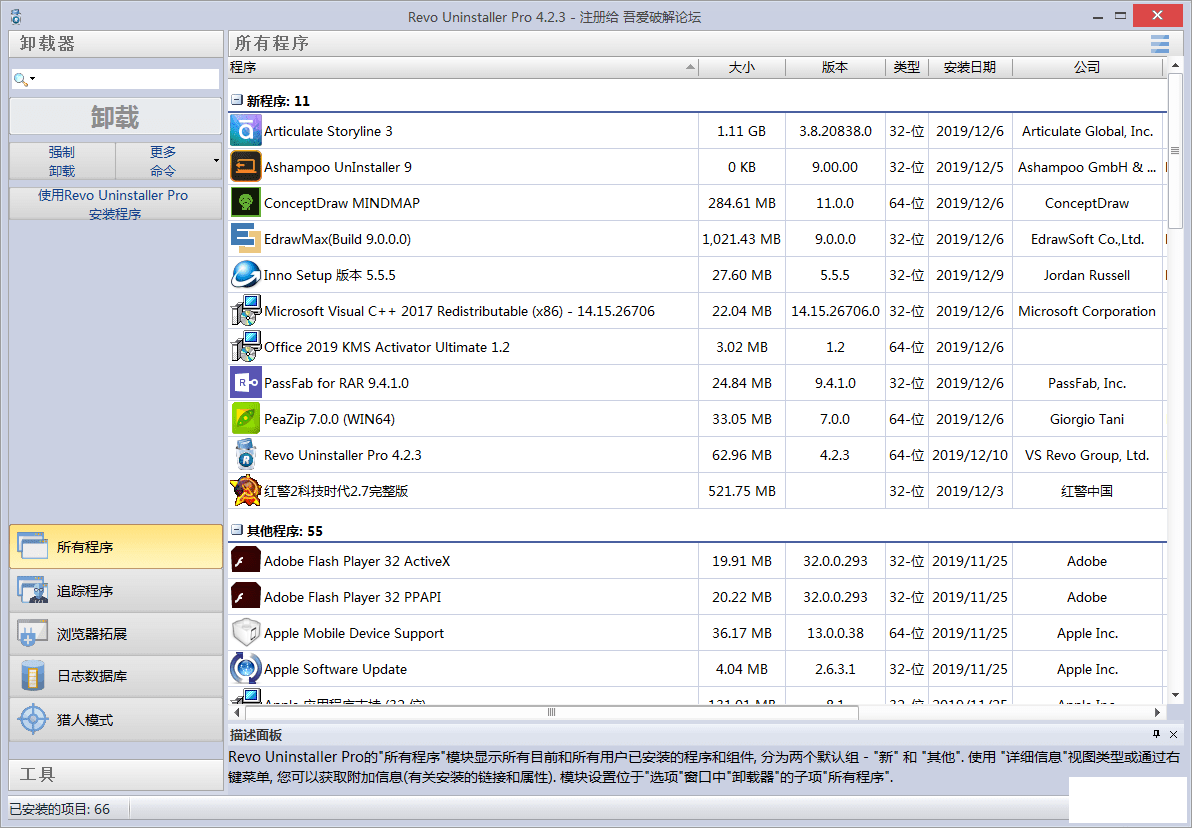Click the Apple Software Update icon

(x=246, y=668)
